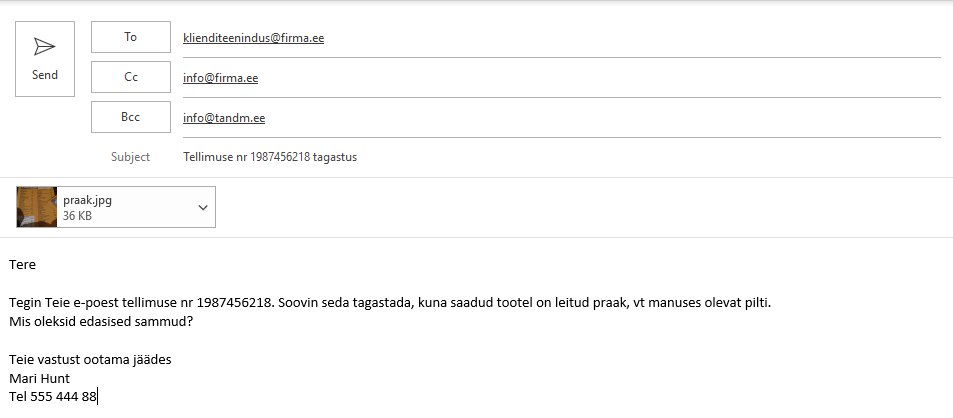Click the Bcc button
Image resolution: width=953 pixels, height=418 pixels.
tap(131, 117)
